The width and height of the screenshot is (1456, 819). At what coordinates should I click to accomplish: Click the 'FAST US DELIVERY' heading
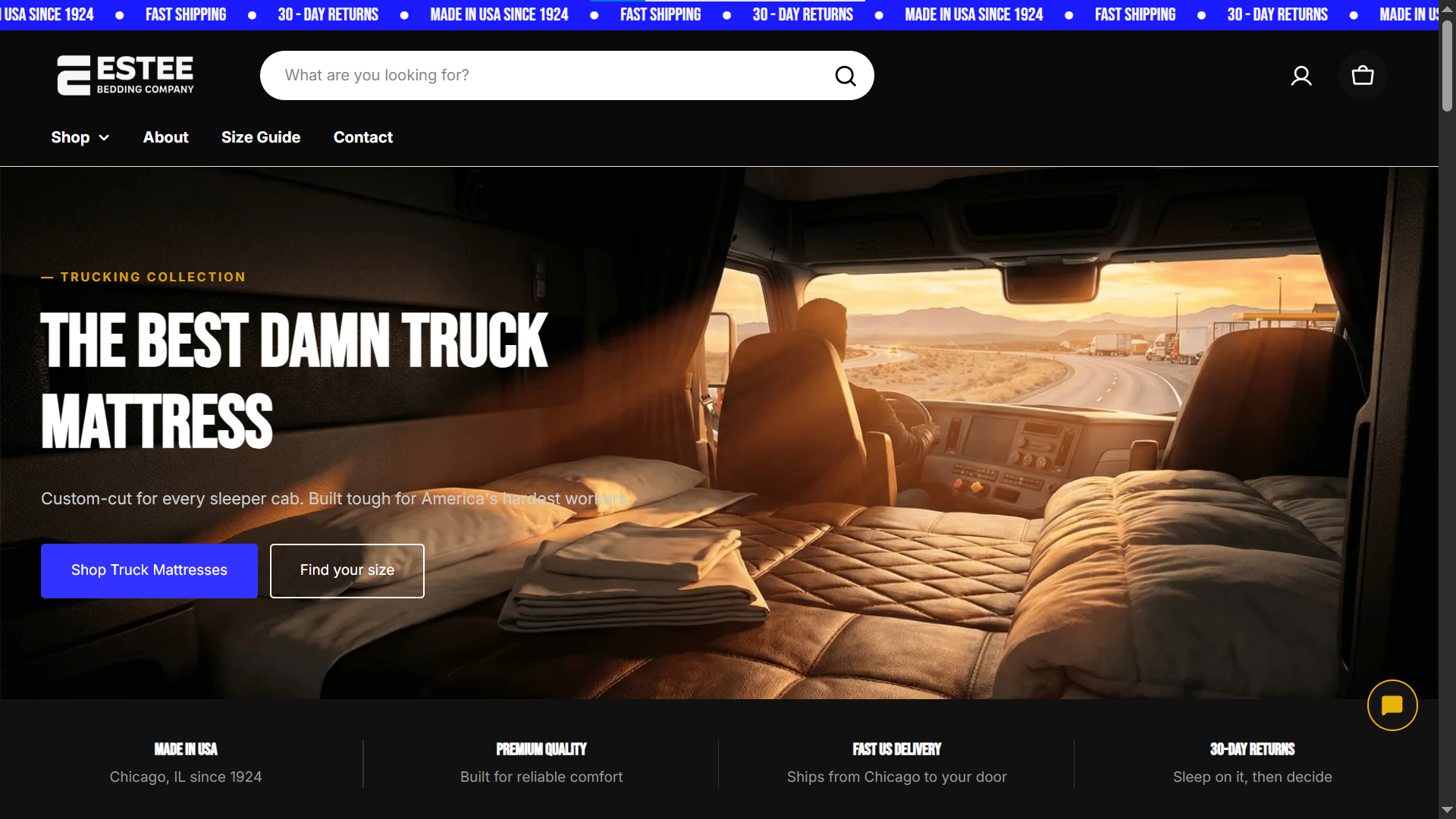[897, 749]
